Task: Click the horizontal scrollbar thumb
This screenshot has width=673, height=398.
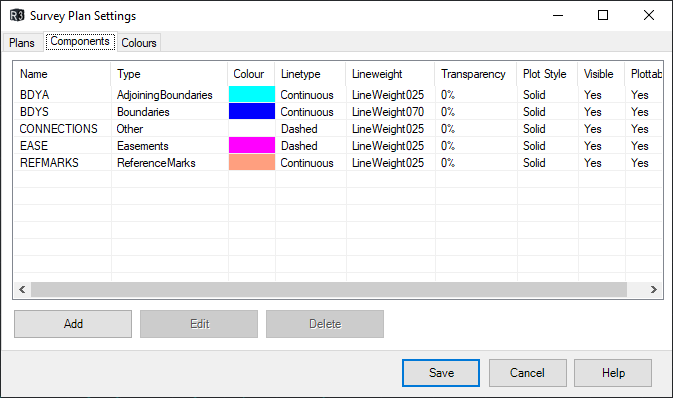Action: pyautogui.click(x=329, y=289)
